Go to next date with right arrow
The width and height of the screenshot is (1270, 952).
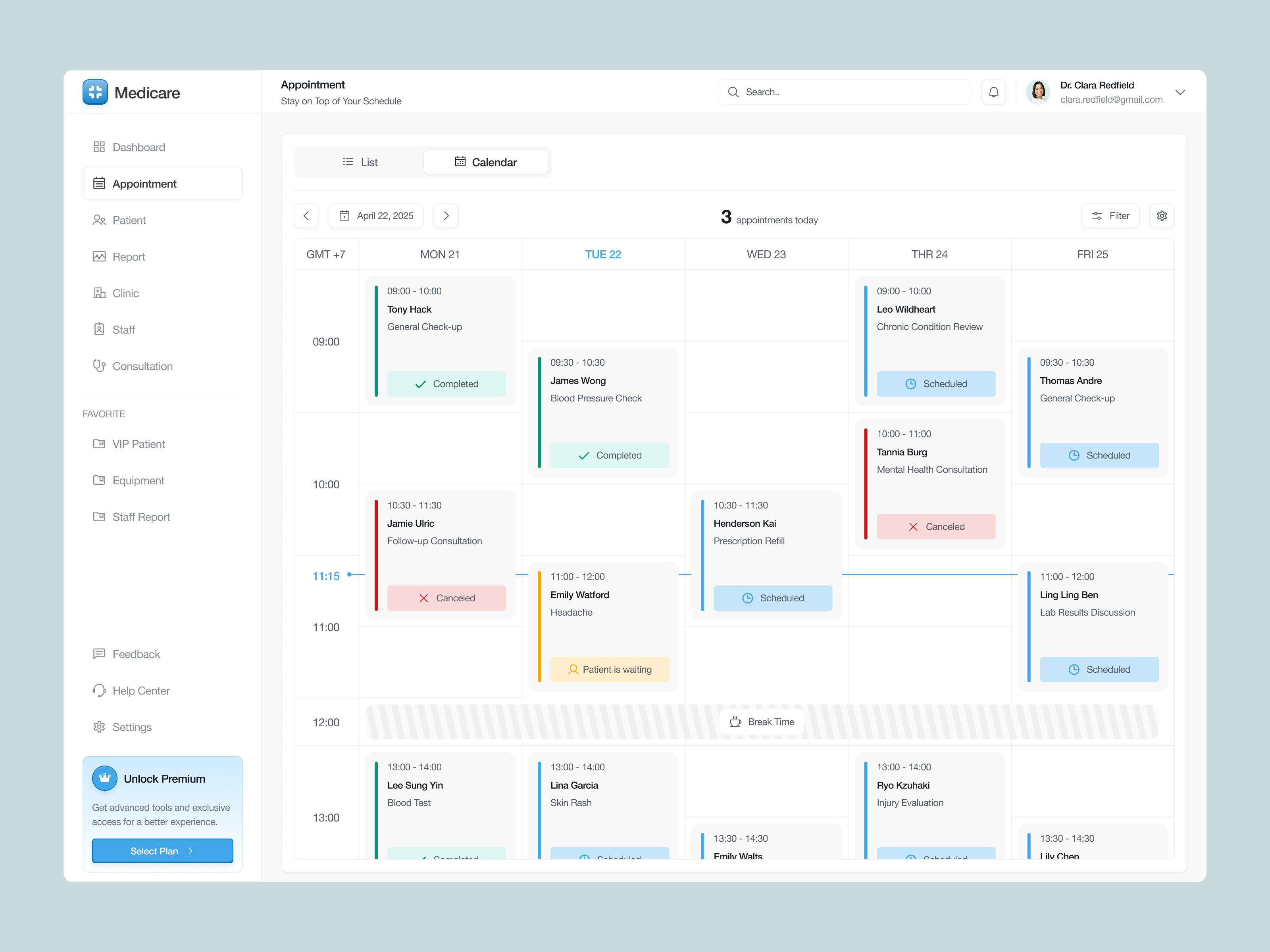[446, 216]
